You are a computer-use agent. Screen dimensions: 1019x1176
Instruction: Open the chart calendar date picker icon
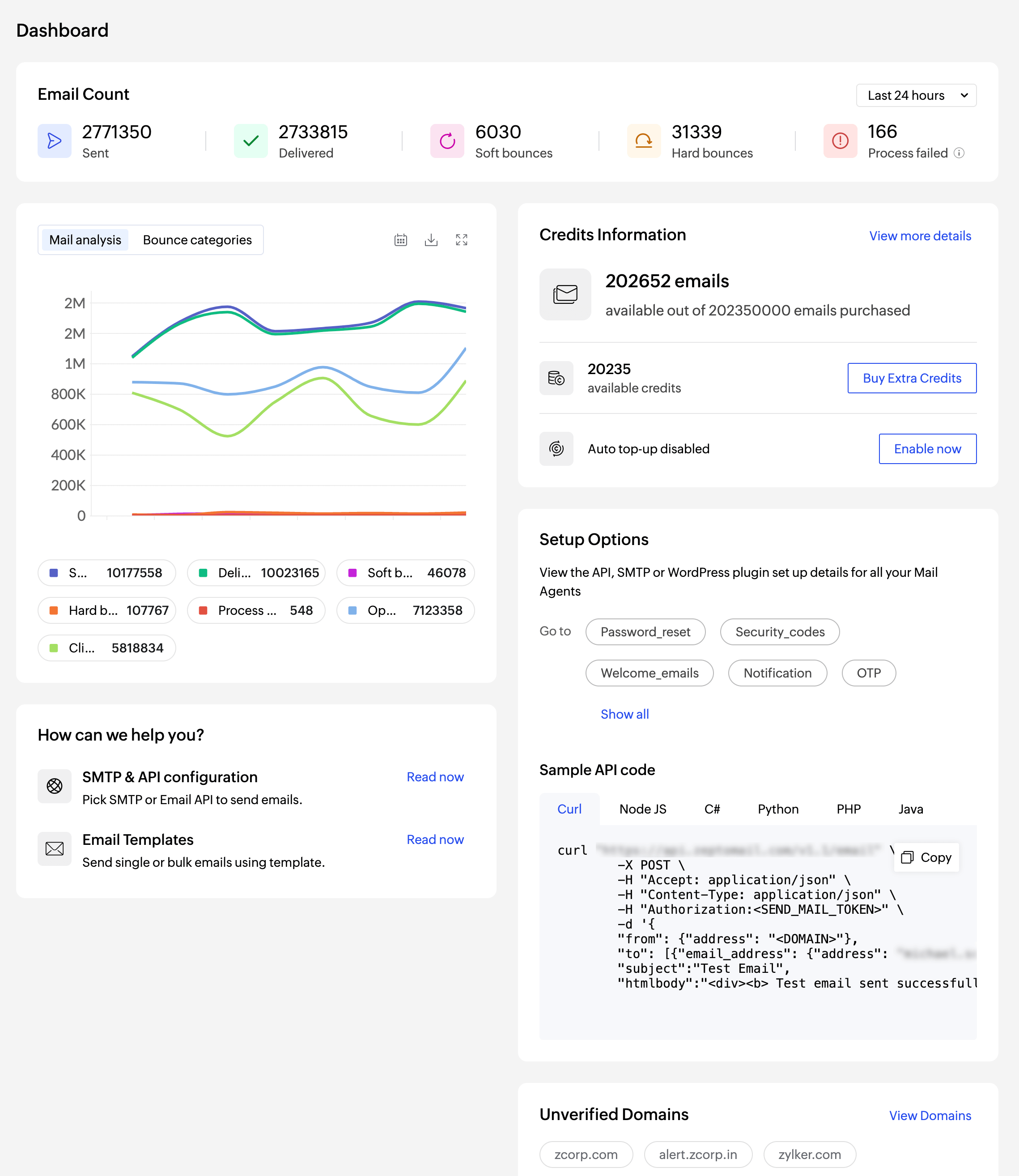400,240
